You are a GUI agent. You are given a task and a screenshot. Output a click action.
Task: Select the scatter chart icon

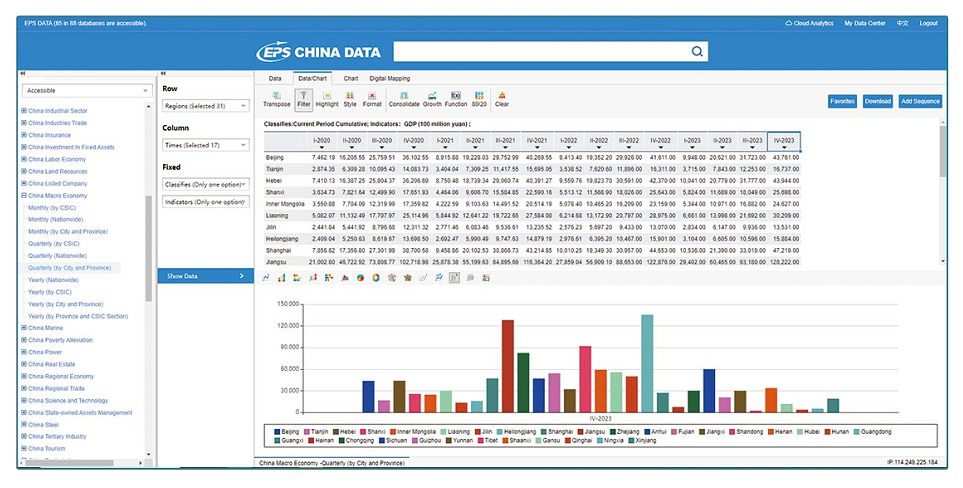[x=423, y=277]
